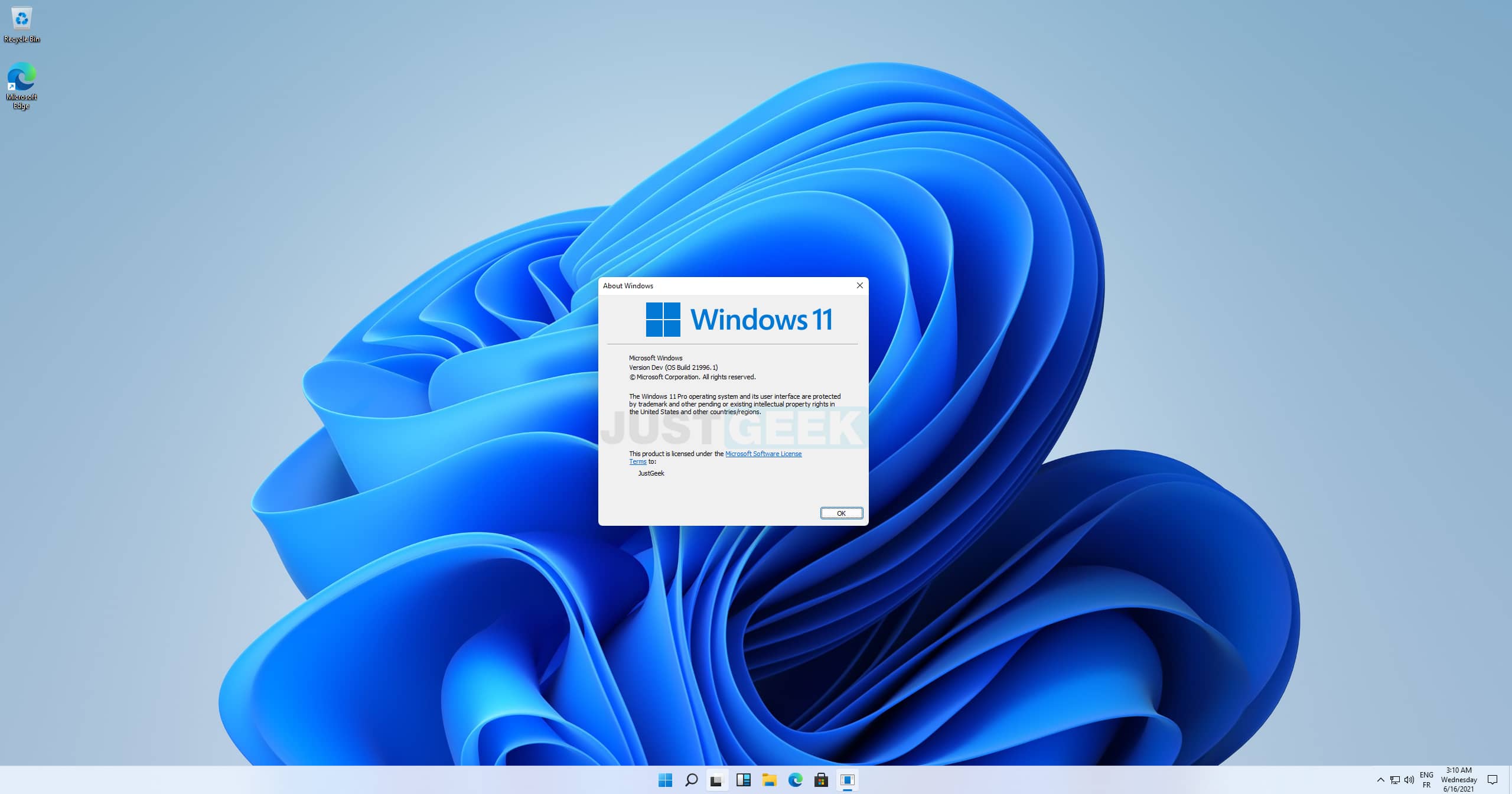
Task: Open the Start menu from the taskbar
Action: [665, 780]
